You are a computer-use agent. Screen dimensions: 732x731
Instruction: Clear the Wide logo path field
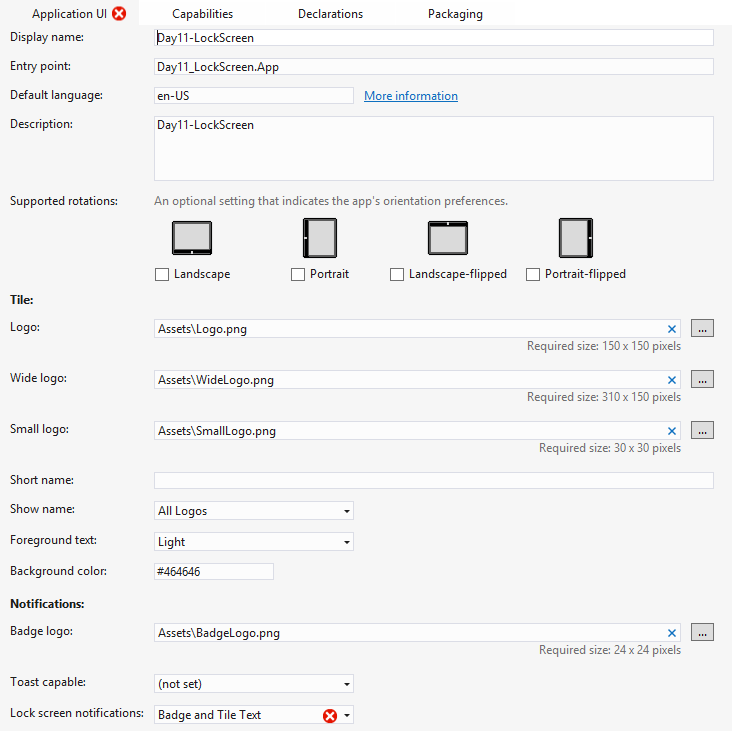point(672,380)
